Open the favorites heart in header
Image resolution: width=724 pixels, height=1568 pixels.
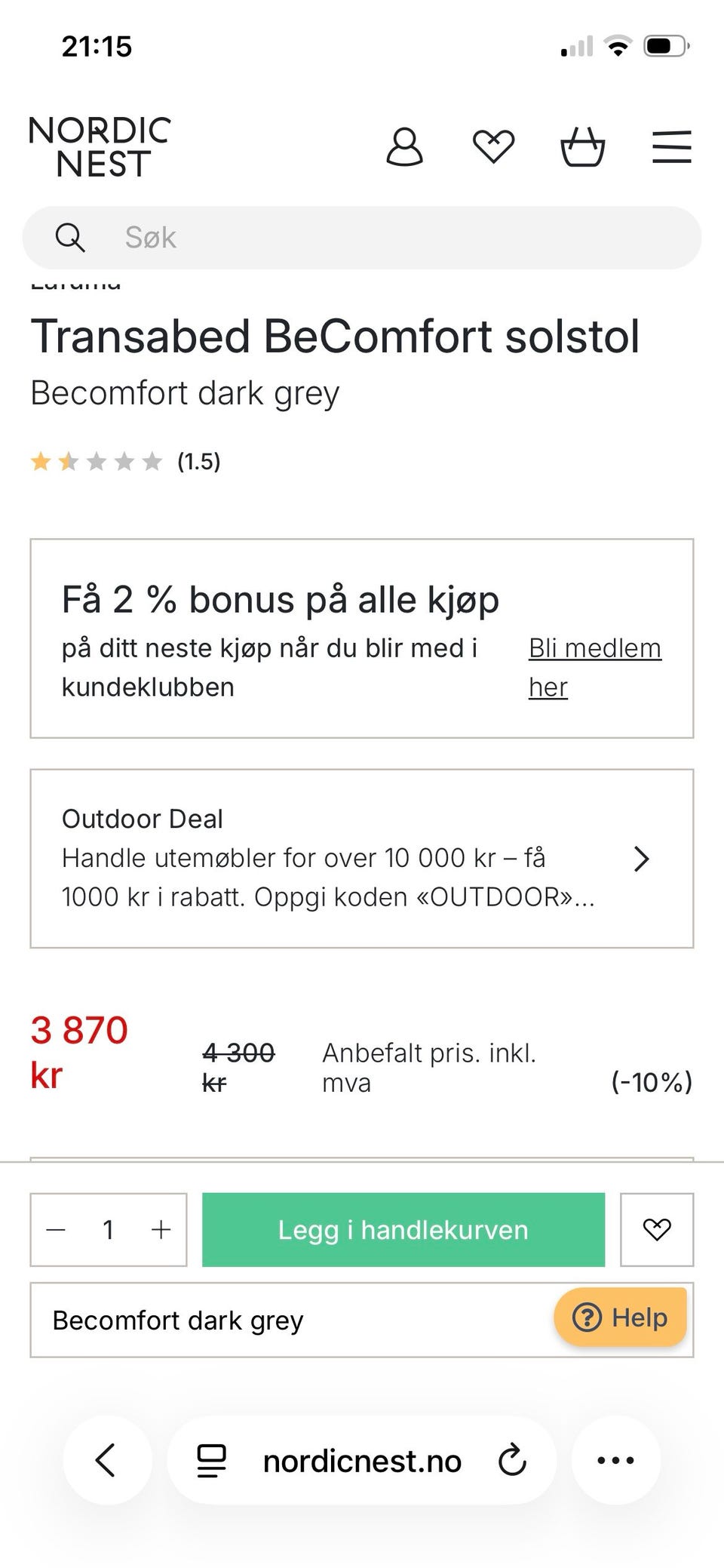click(x=493, y=146)
